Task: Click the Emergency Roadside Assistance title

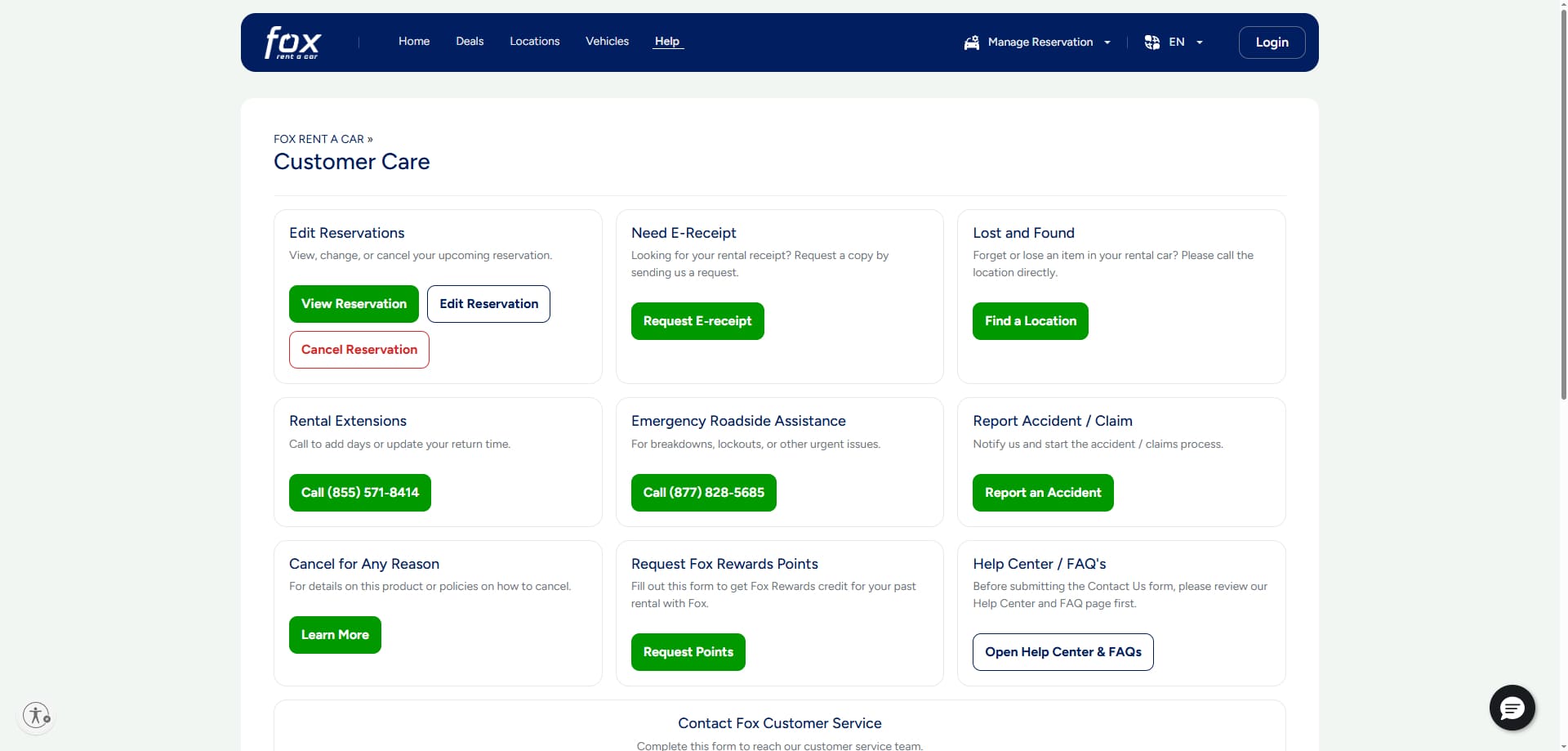Action: point(738,421)
